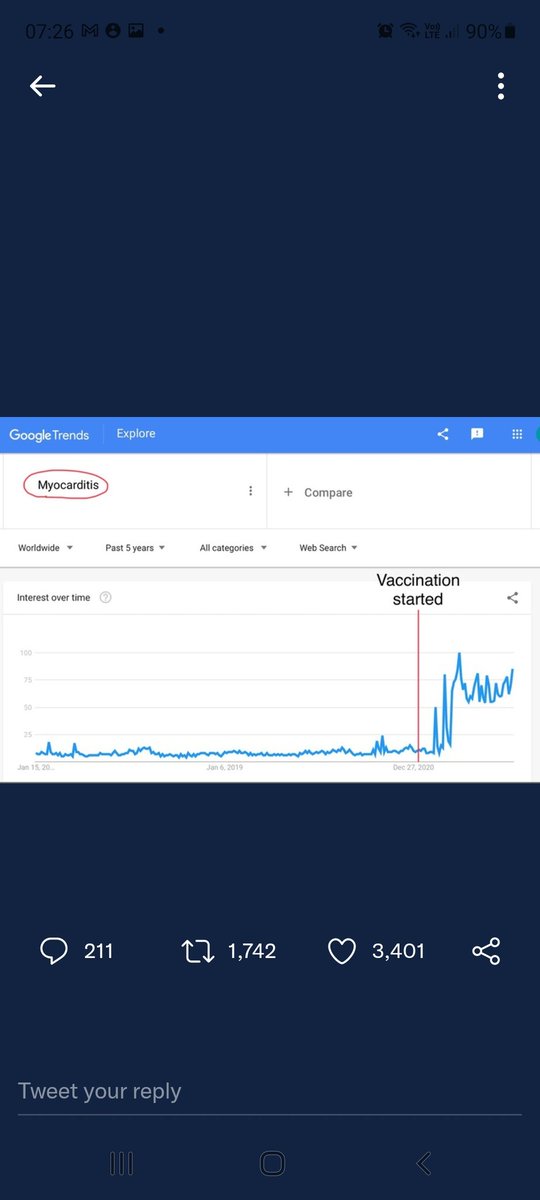Tap the reply speech bubble icon
The height and width of the screenshot is (1200, 540).
pyautogui.click(x=53, y=951)
